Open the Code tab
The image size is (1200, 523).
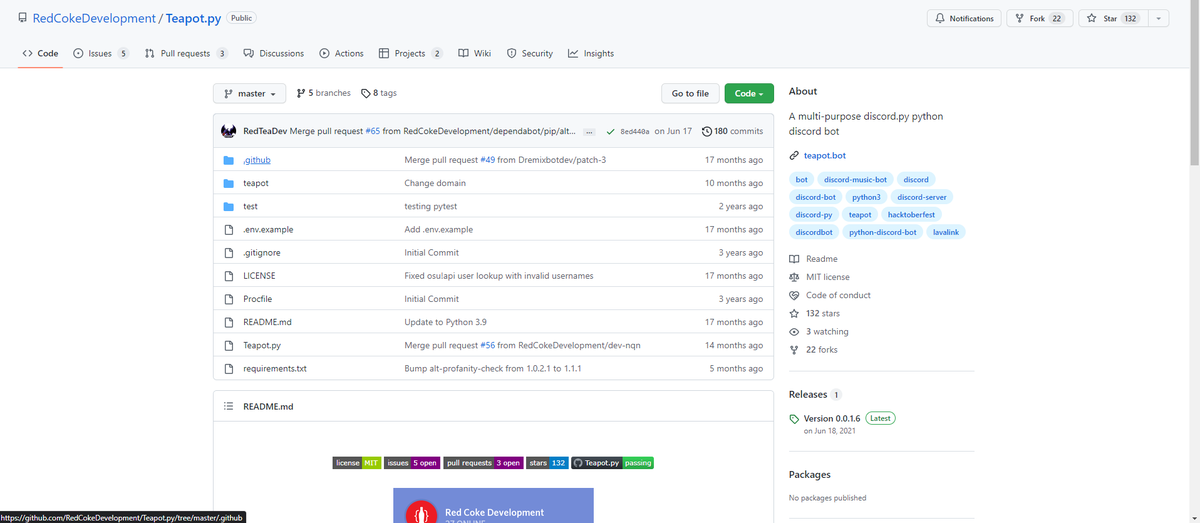coord(40,53)
